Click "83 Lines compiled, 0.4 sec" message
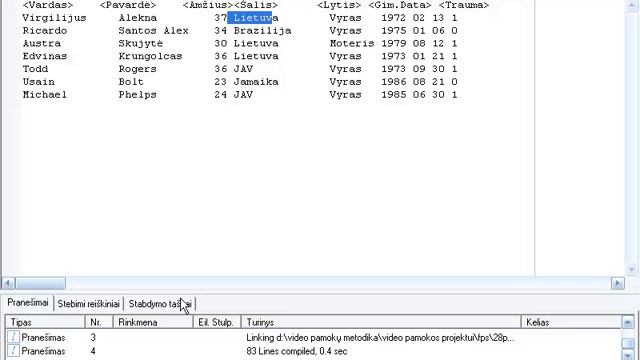 point(297,351)
